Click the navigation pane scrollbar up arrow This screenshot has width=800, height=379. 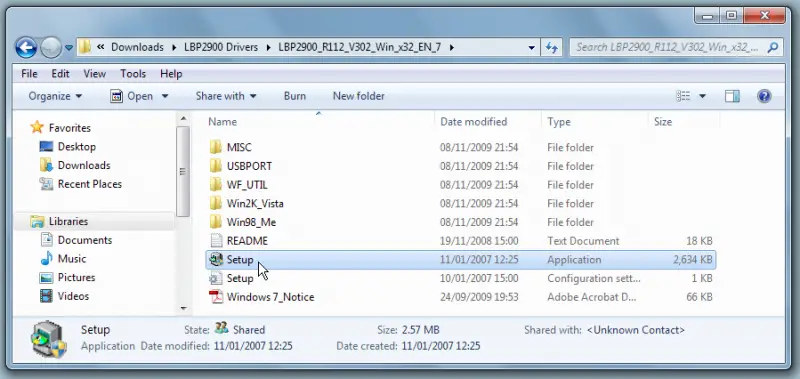pos(184,118)
